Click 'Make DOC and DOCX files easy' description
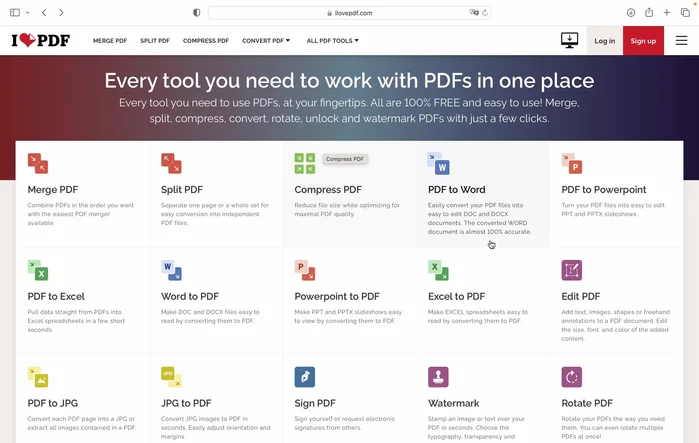The height and width of the screenshot is (443, 699). (x=210, y=316)
